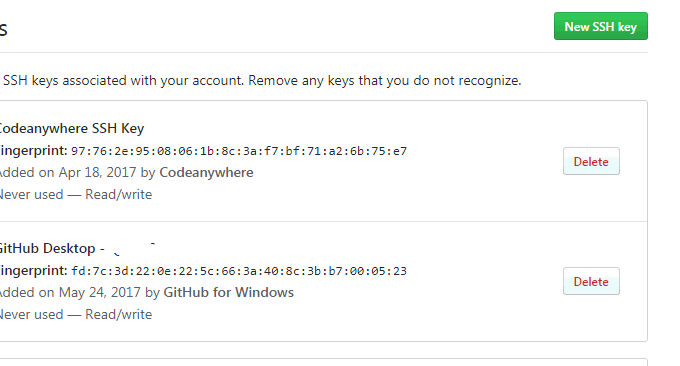Click the Fingerprint label of Codeanywhere key
This screenshot has width=680, height=366.
click(33, 151)
